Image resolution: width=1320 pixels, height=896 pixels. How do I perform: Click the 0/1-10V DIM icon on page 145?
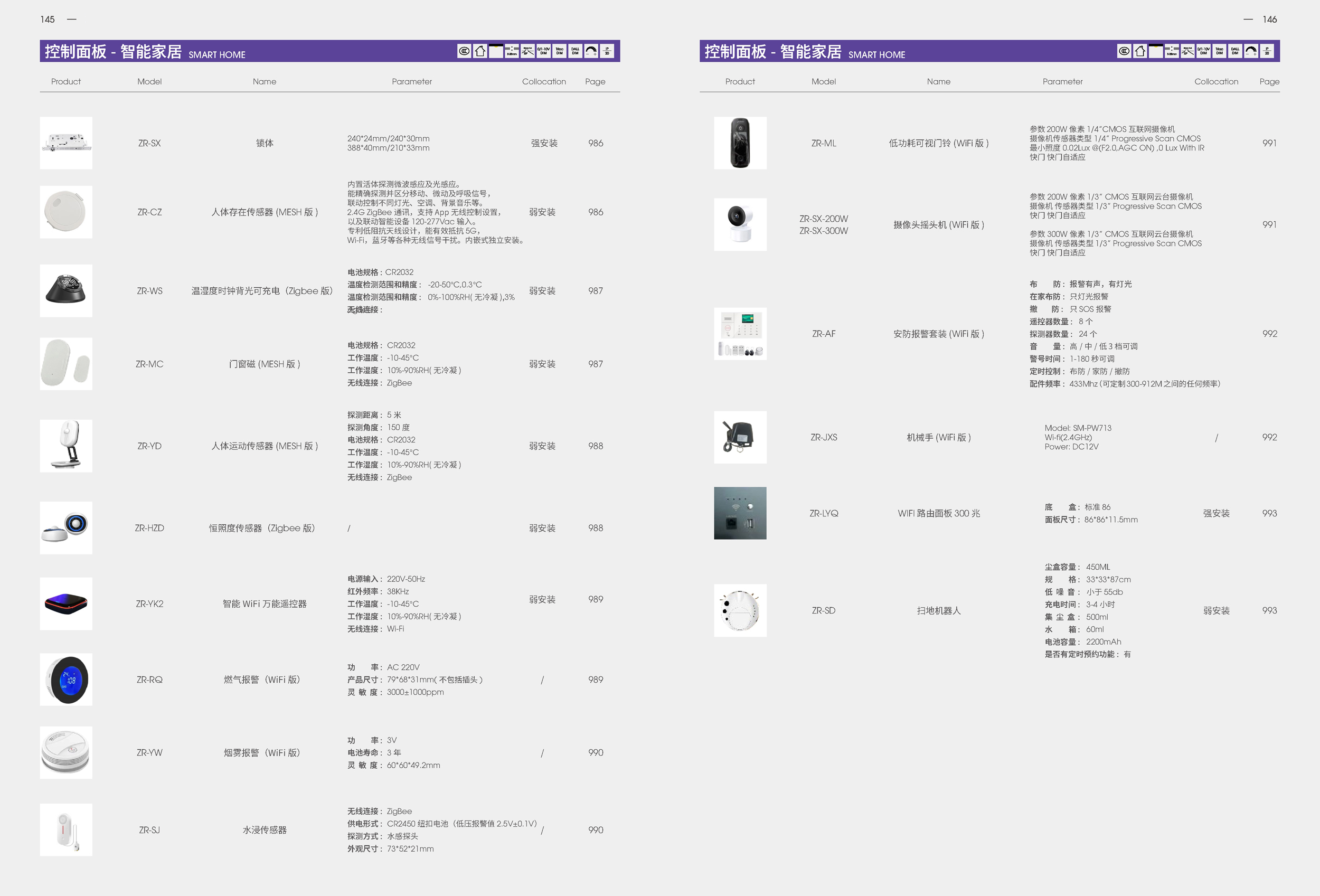[x=543, y=51]
